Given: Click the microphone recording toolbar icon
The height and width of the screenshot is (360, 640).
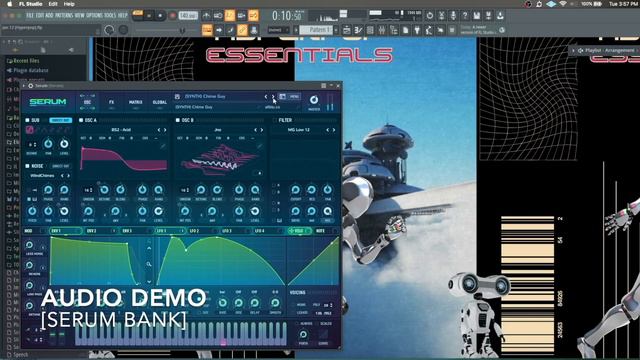Looking at the screenshot, I should tap(453, 16).
